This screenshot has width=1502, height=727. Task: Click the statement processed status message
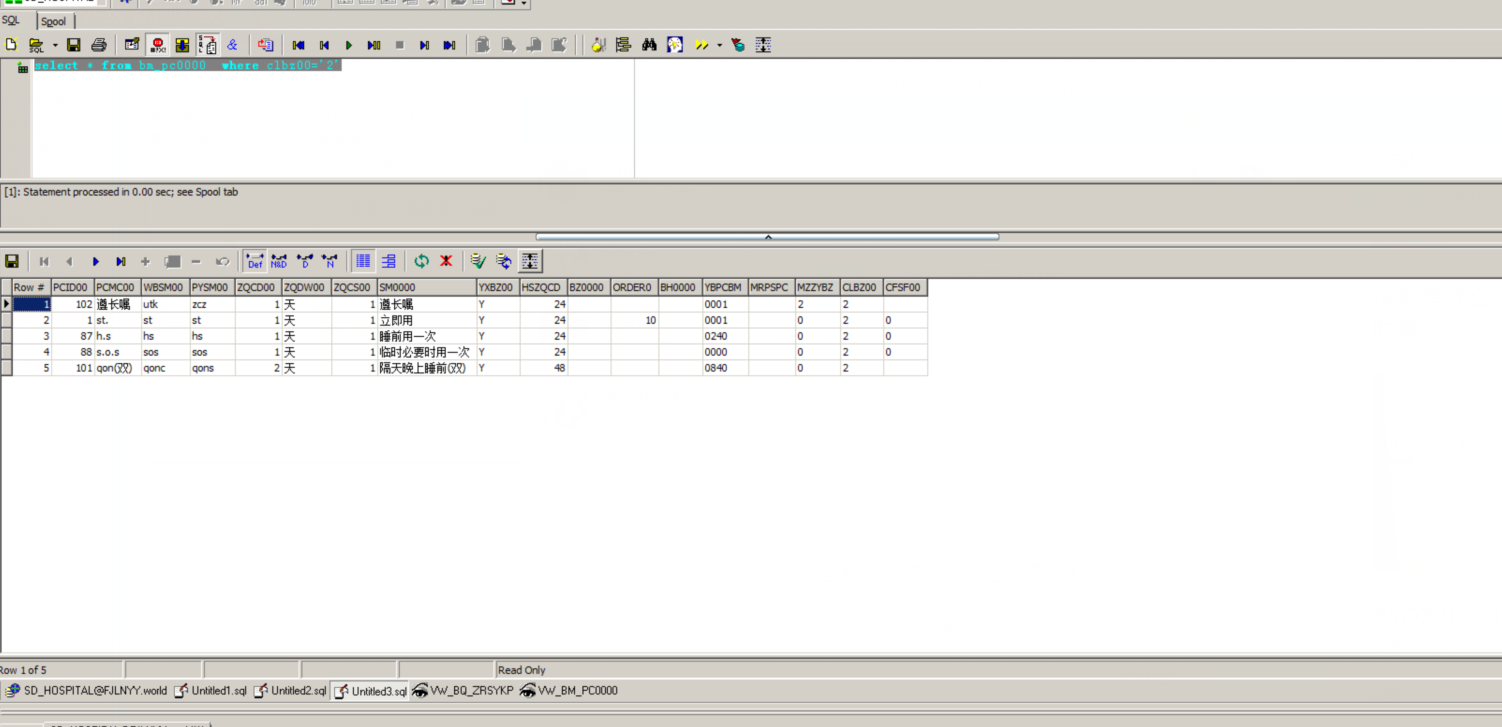pyautogui.click(x=121, y=192)
